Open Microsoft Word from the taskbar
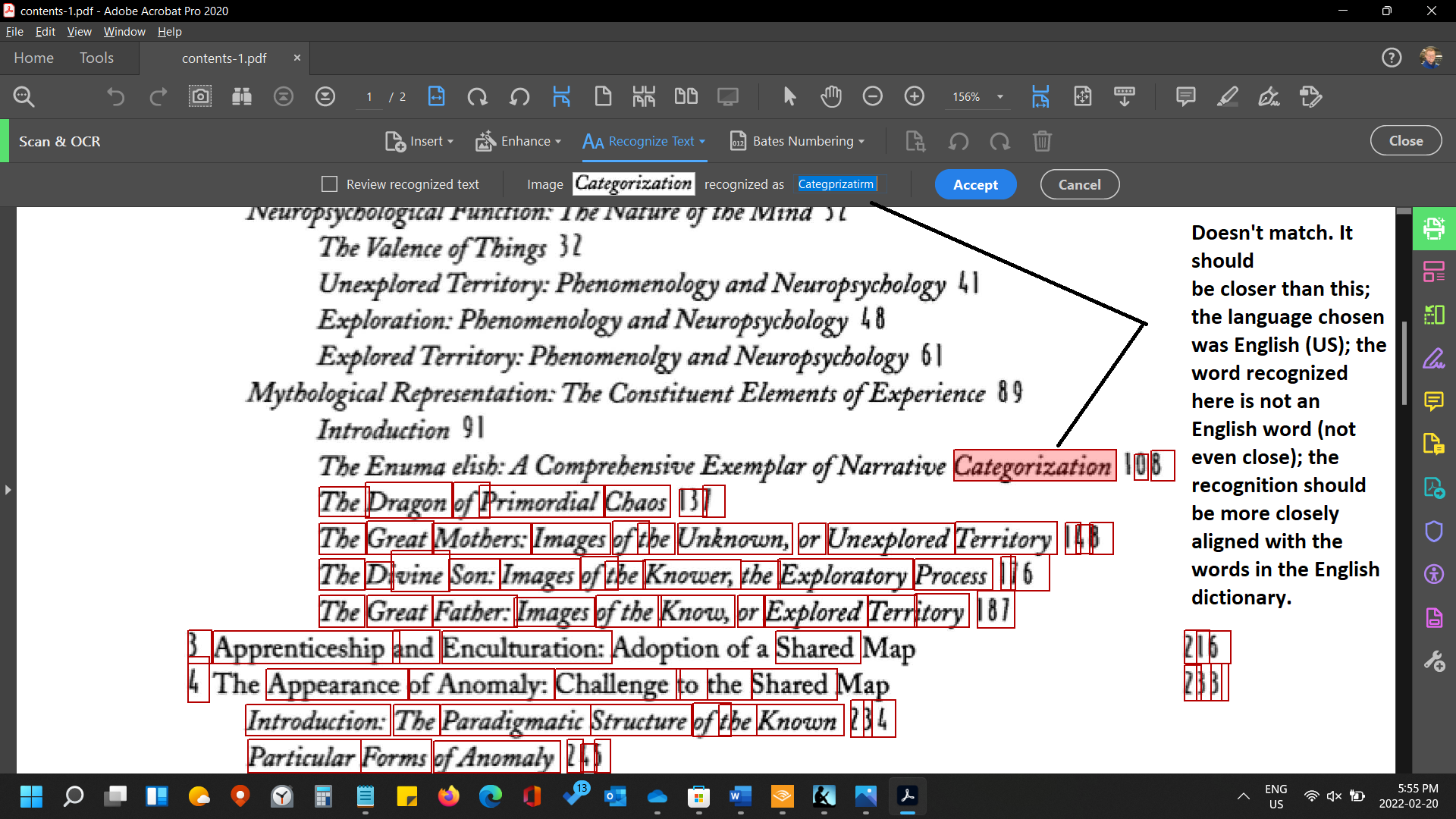This screenshot has width=1456, height=819. pyautogui.click(x=739, y=796)
